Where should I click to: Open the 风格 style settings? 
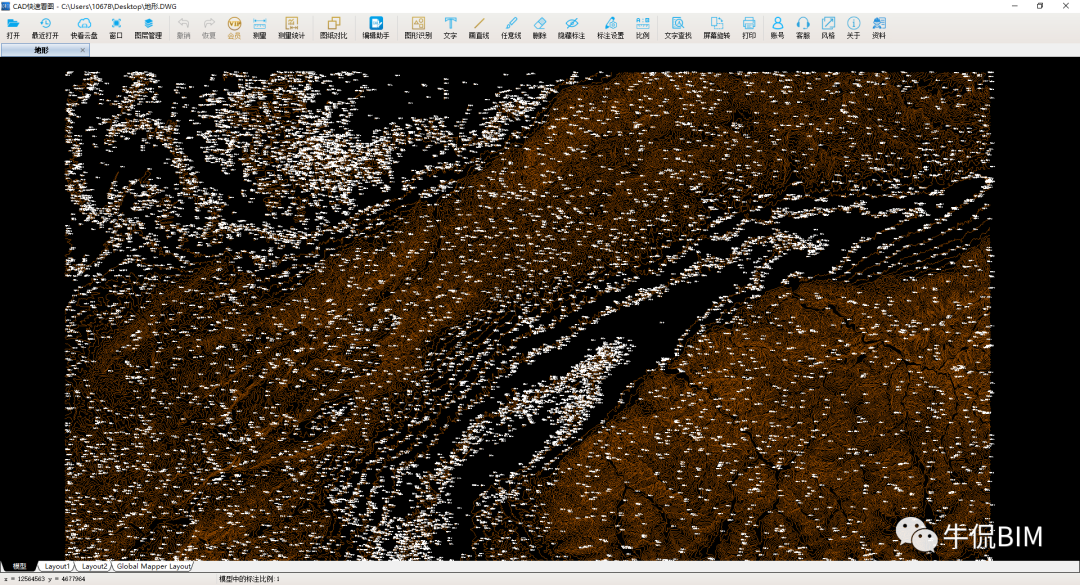[x=828, y=28]
